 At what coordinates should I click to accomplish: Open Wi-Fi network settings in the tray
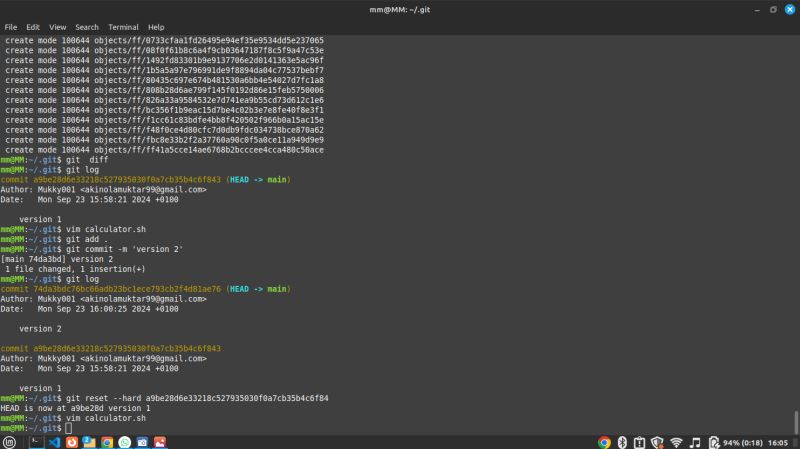tap(676, 442)
